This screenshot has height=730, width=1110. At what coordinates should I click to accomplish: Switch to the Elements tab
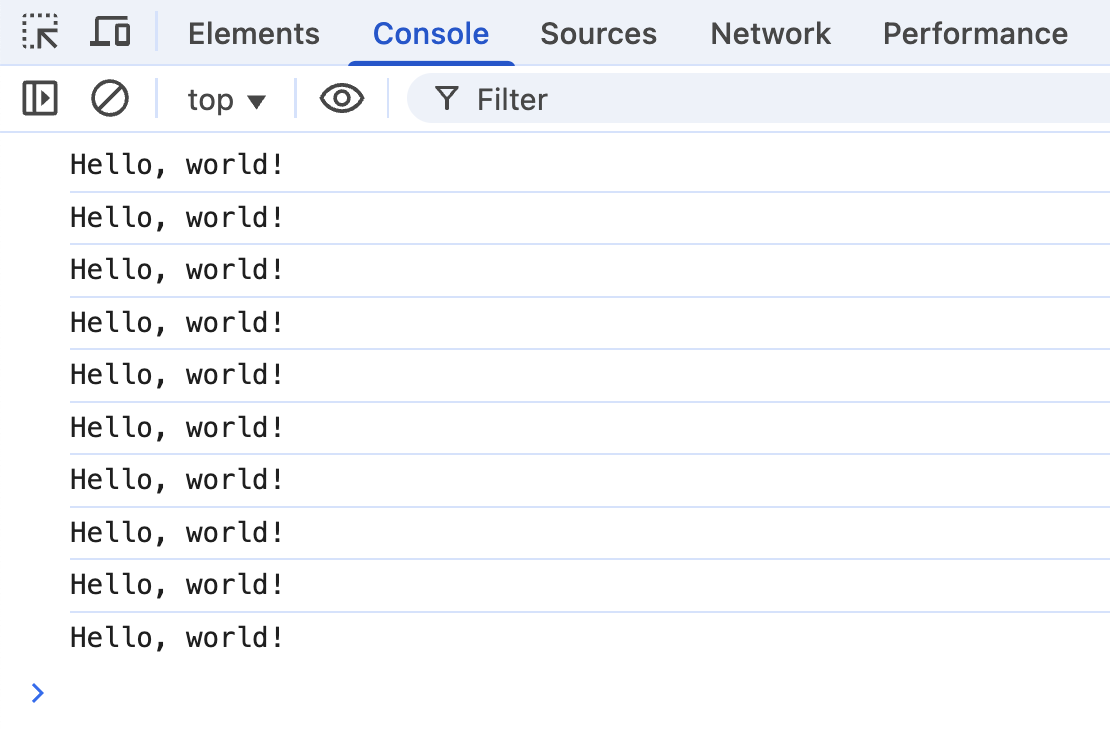pos(254,34)
